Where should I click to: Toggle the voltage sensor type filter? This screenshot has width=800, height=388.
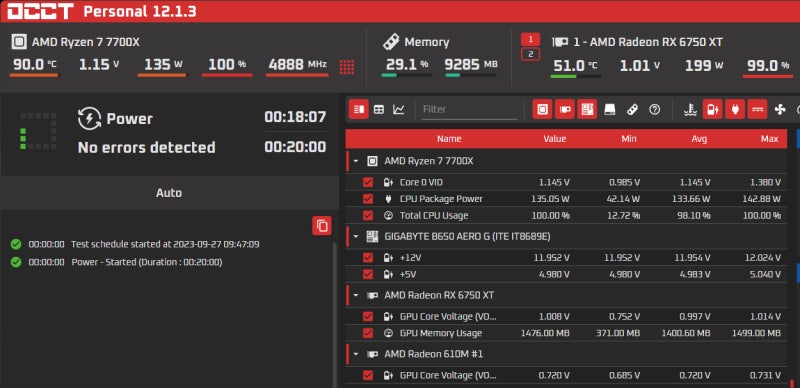[x=713, y=109]
